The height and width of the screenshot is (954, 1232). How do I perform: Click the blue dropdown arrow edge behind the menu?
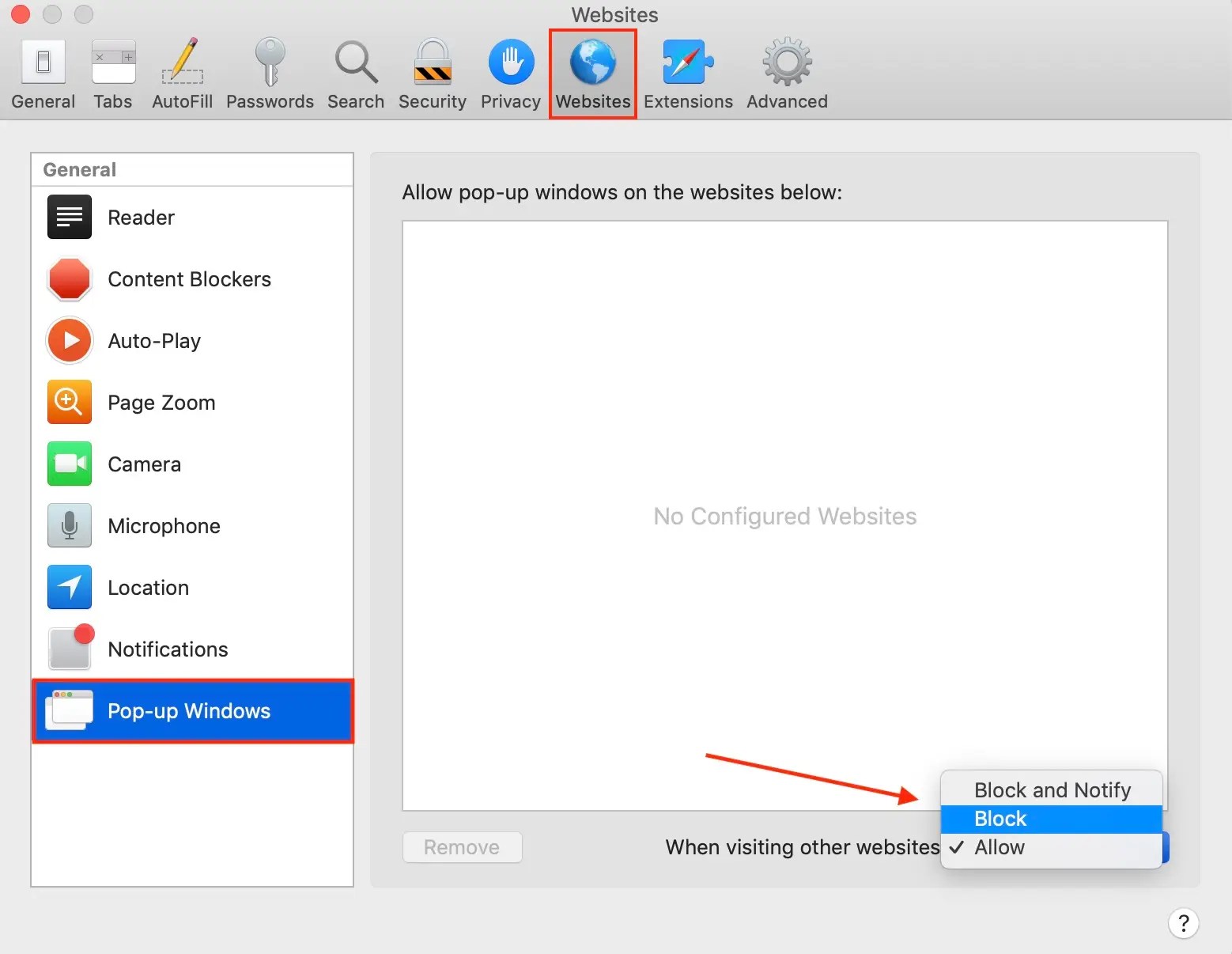(x=1166, y=847)
